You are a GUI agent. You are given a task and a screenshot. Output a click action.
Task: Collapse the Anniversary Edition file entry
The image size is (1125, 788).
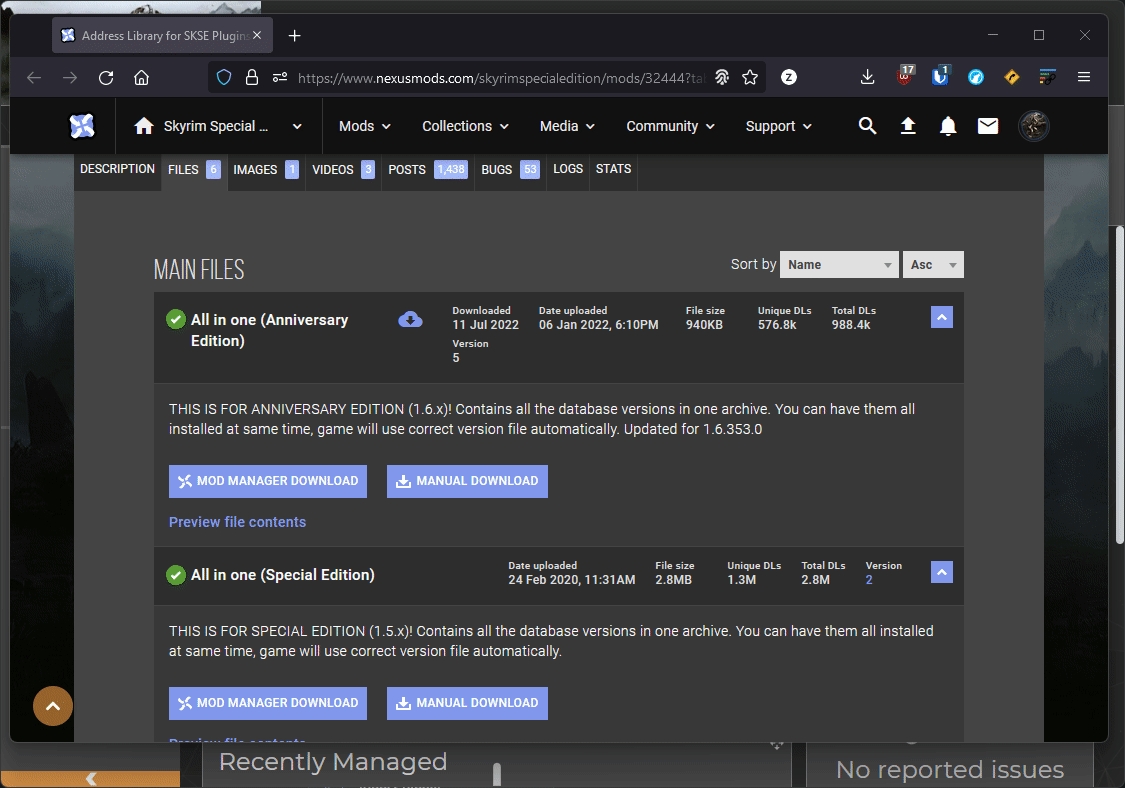(941, 317)
